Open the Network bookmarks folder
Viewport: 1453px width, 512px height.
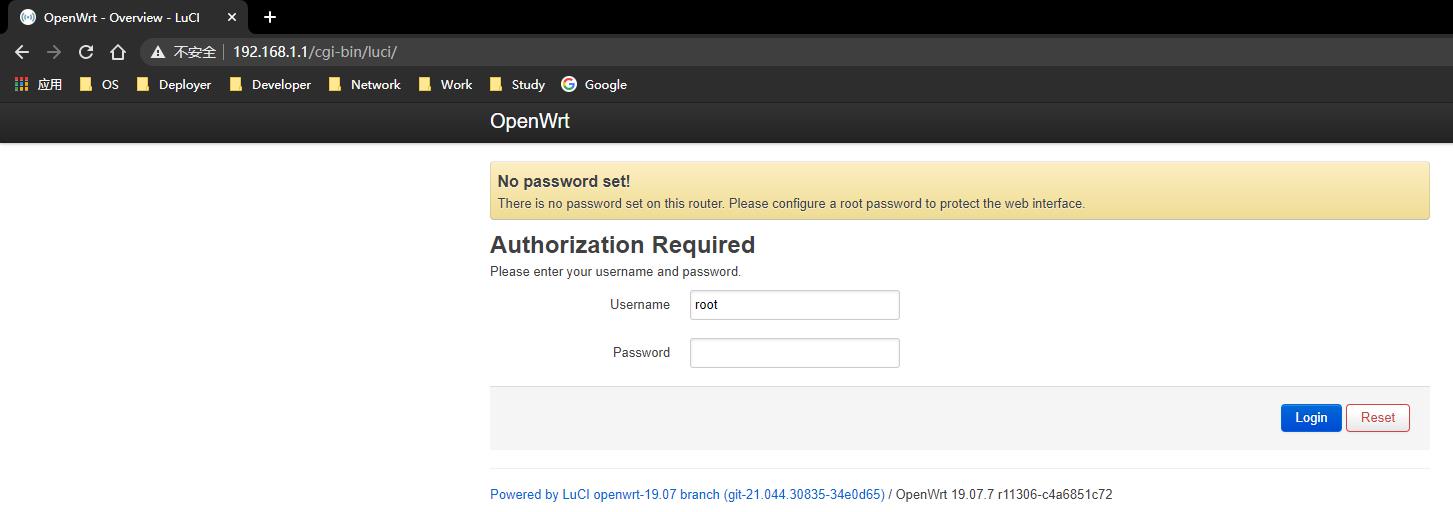[365, 85]
